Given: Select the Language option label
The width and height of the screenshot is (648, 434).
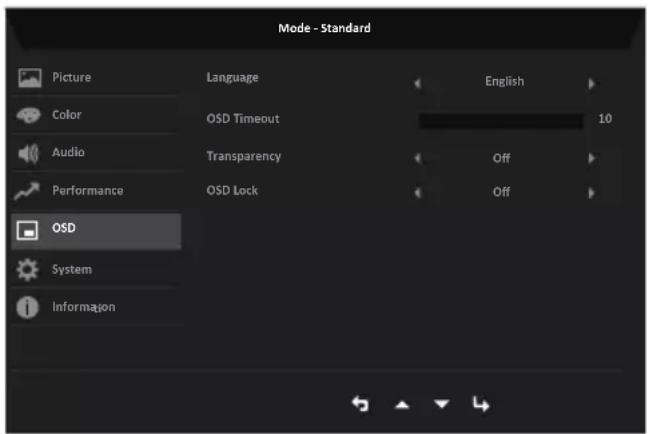Looking at the screenshot, I should (232, 78).
